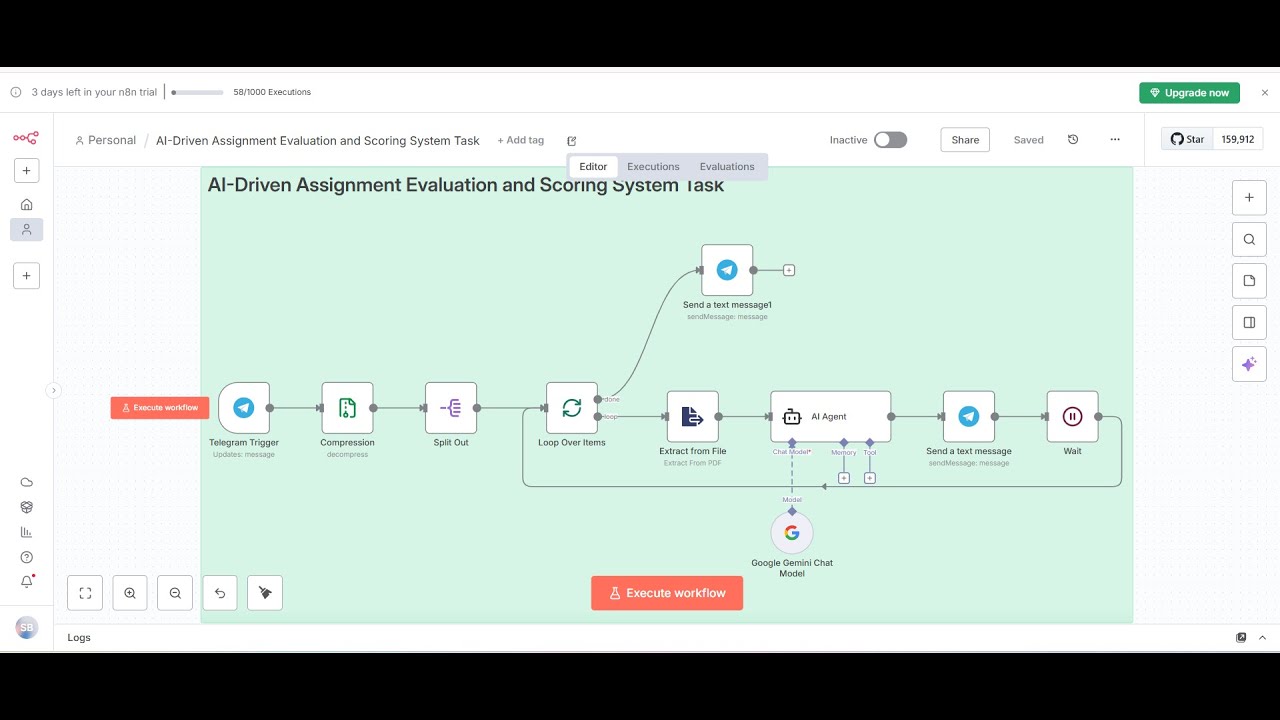
Task: Click the n8n logo in the sidebar
Action: 26,138
